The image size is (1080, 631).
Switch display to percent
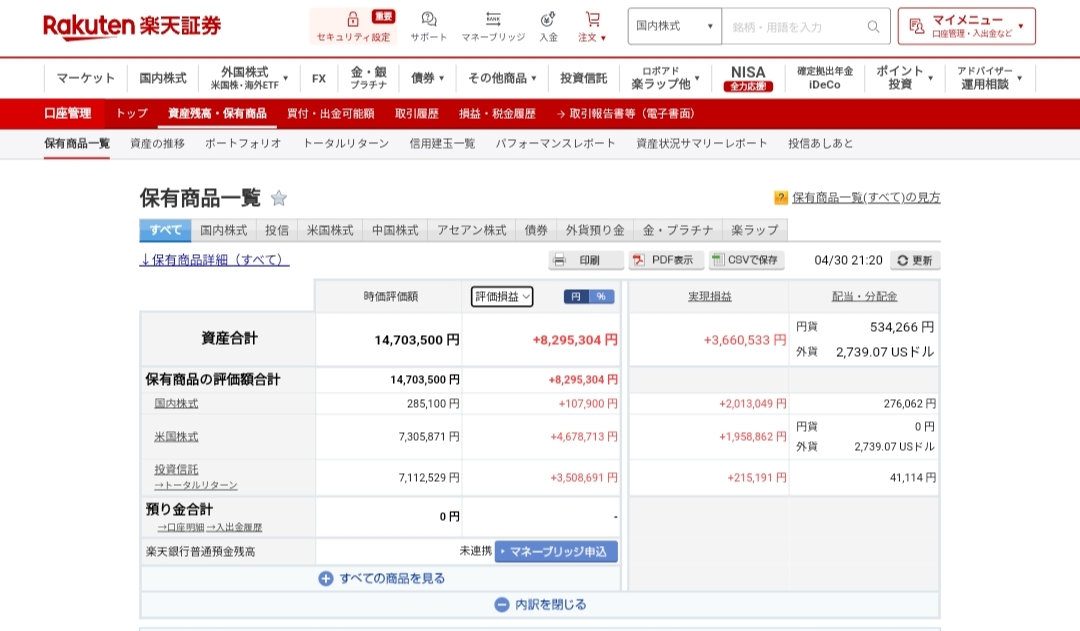coord(601,297)
